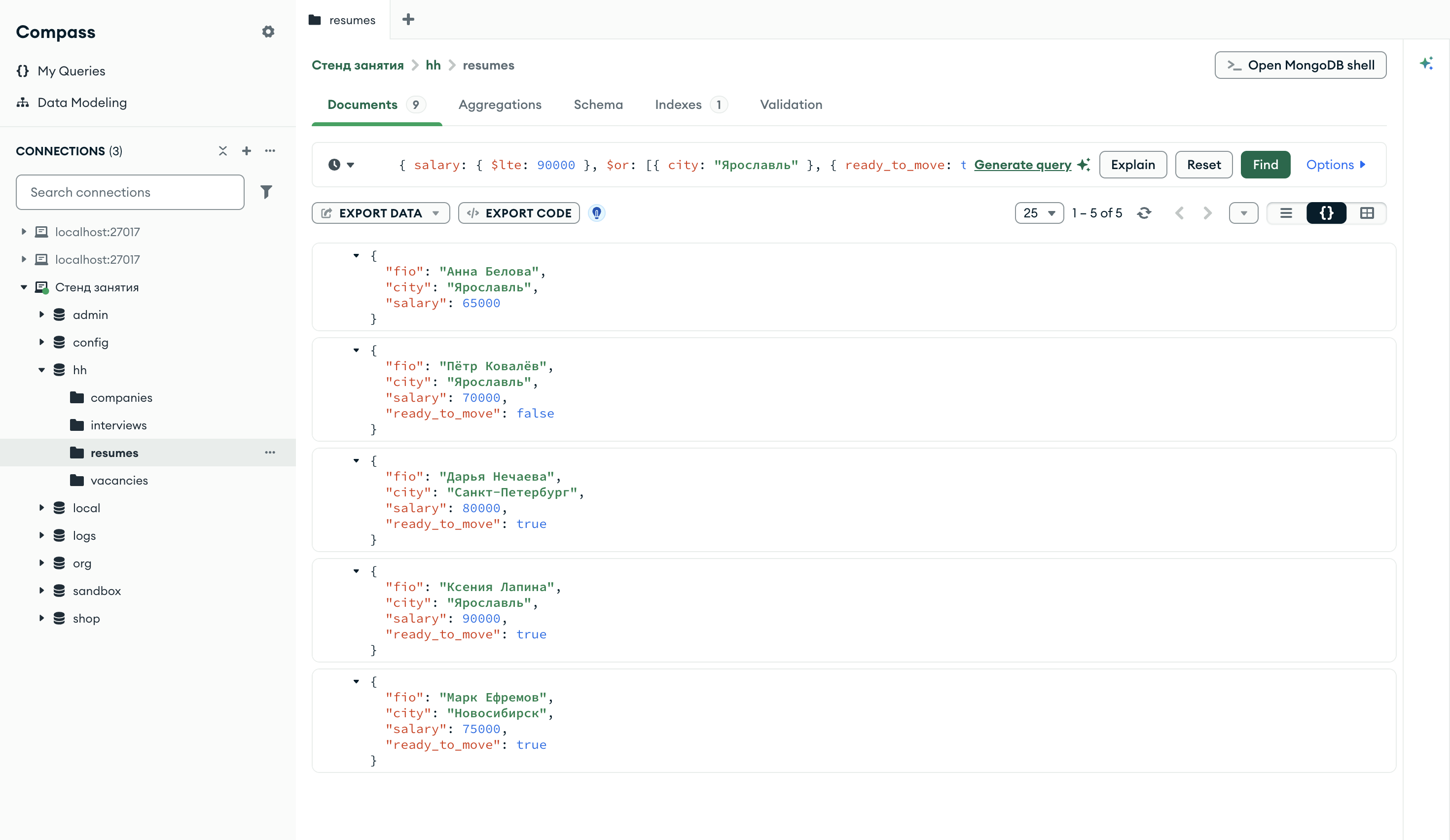Switch to JSON view of documents
The width and height of the screenshot is (1450, 840).
(1326, 213)
